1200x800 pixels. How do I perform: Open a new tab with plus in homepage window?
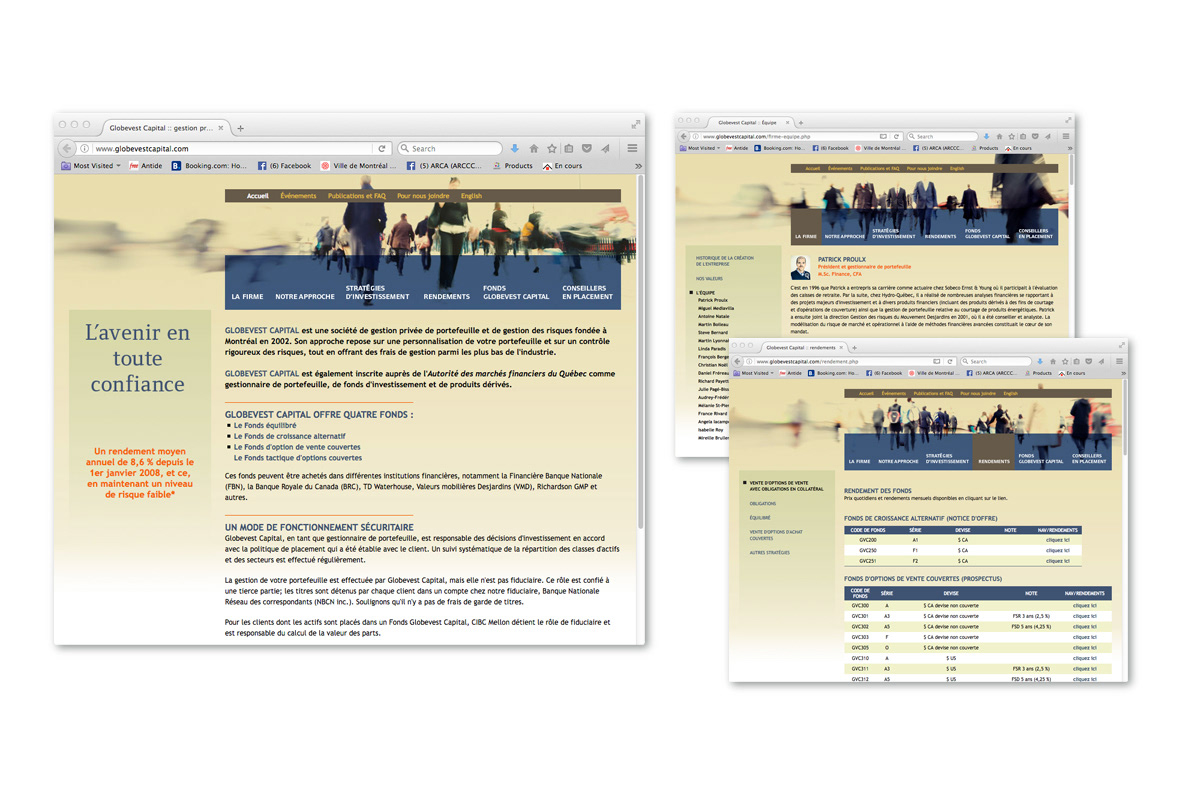pyautogui.click(x=240, y=128)
